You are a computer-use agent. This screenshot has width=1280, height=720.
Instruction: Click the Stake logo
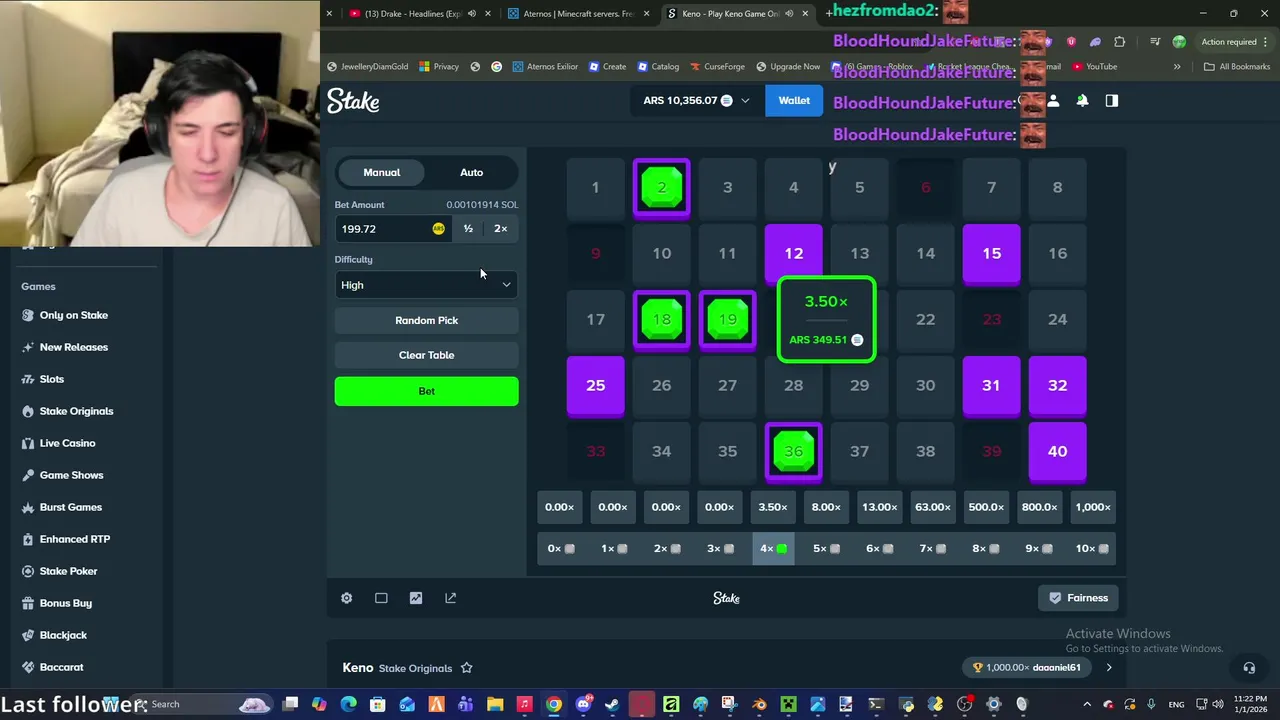tap(353, 101)
